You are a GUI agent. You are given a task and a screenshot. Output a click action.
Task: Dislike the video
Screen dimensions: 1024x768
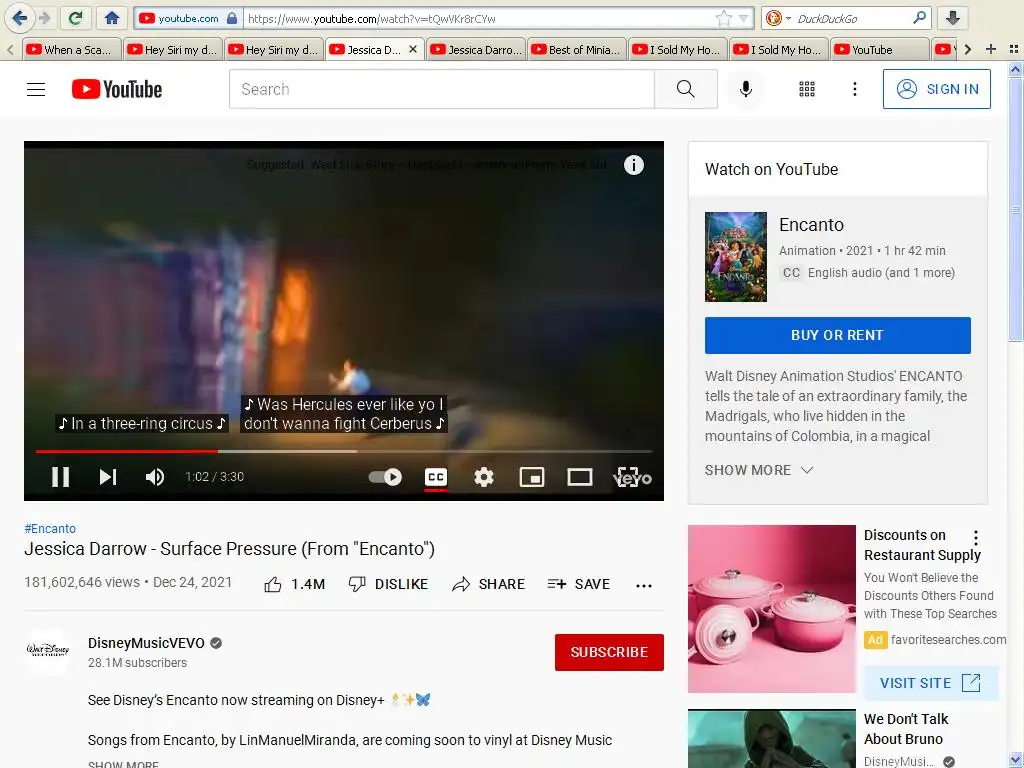[x=389, y=584]
